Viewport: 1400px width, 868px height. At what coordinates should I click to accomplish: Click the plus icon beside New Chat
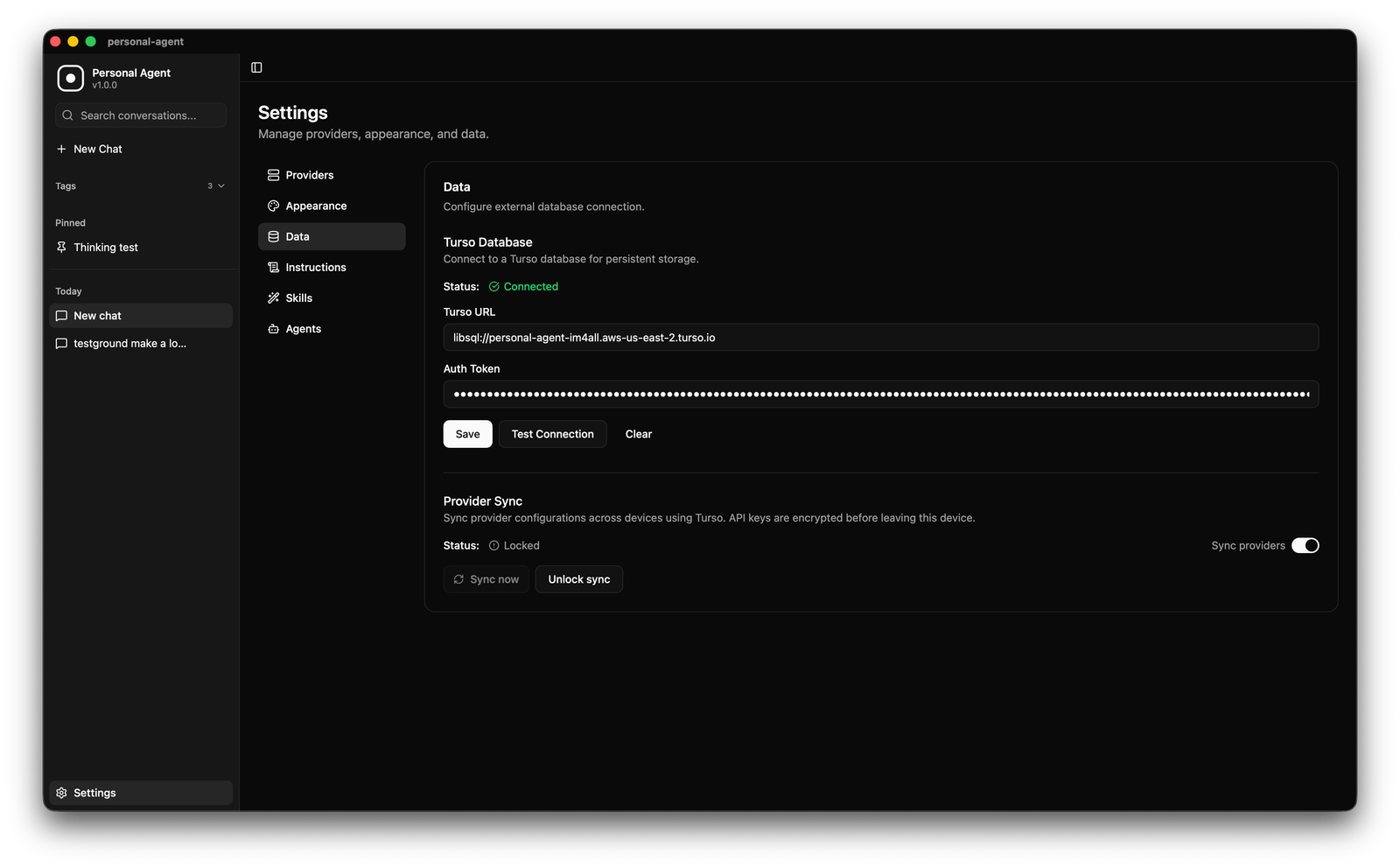click(x=61, y=149)
